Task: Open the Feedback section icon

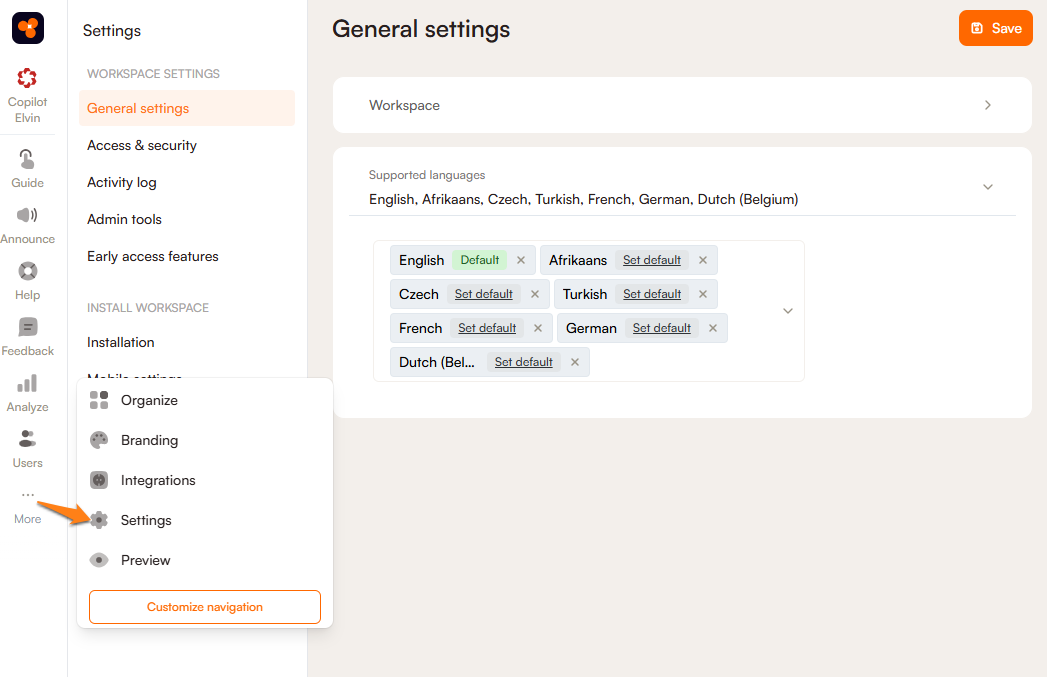Action: [27, 327]
